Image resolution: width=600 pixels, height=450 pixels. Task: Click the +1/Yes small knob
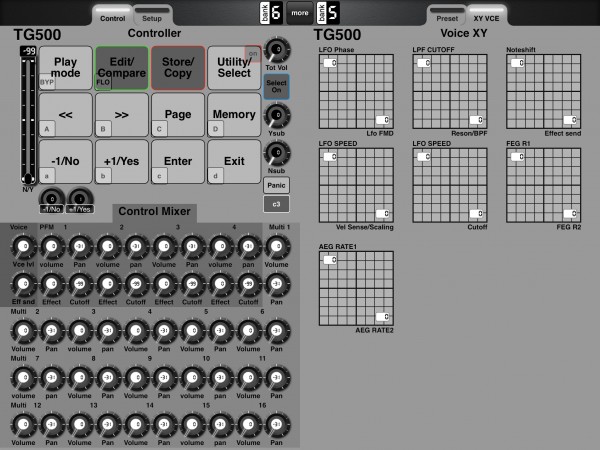[x=80, y=198]
